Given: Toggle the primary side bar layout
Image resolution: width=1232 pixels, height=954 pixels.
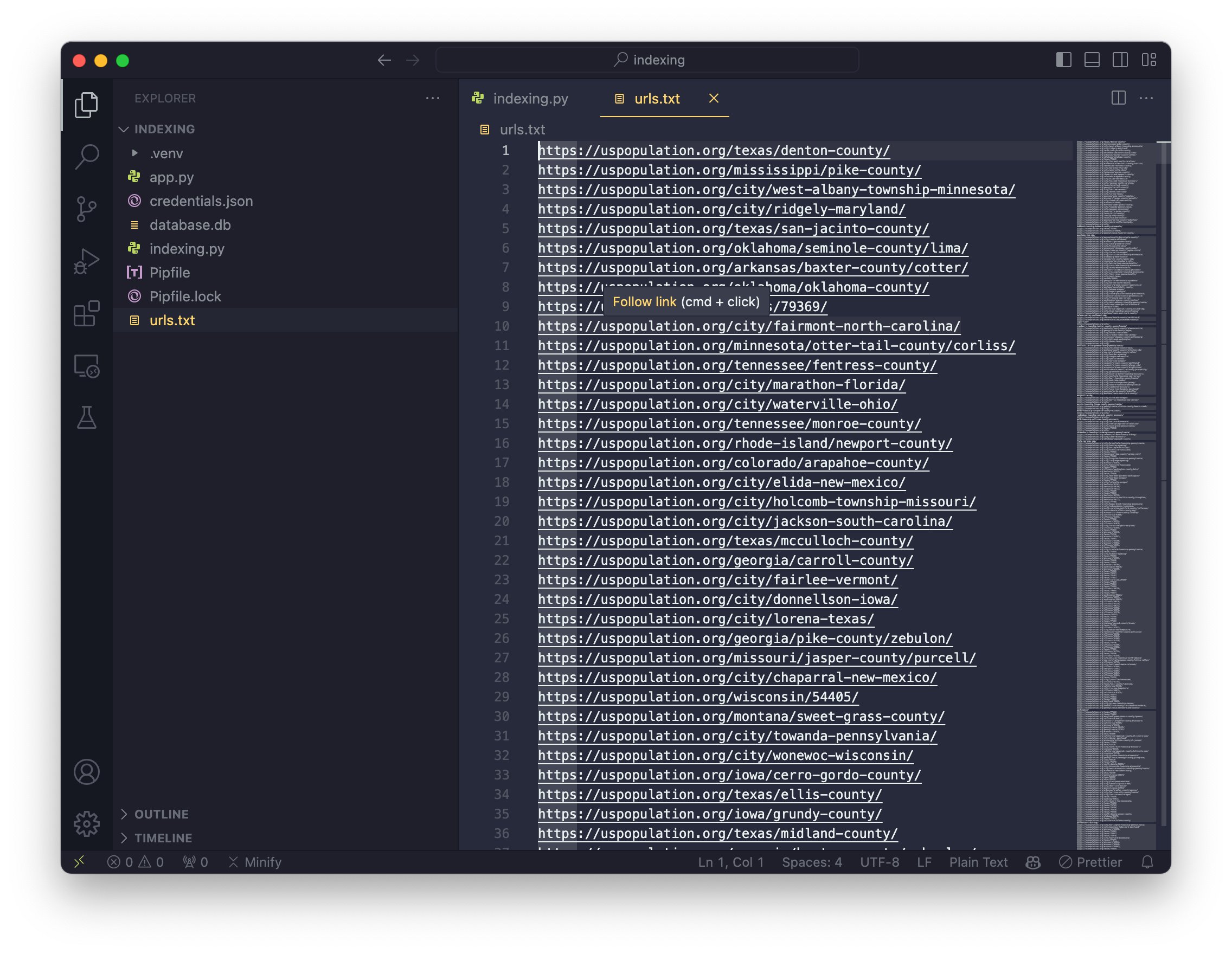Looking at the screenshot, I should pos(1063,60).
